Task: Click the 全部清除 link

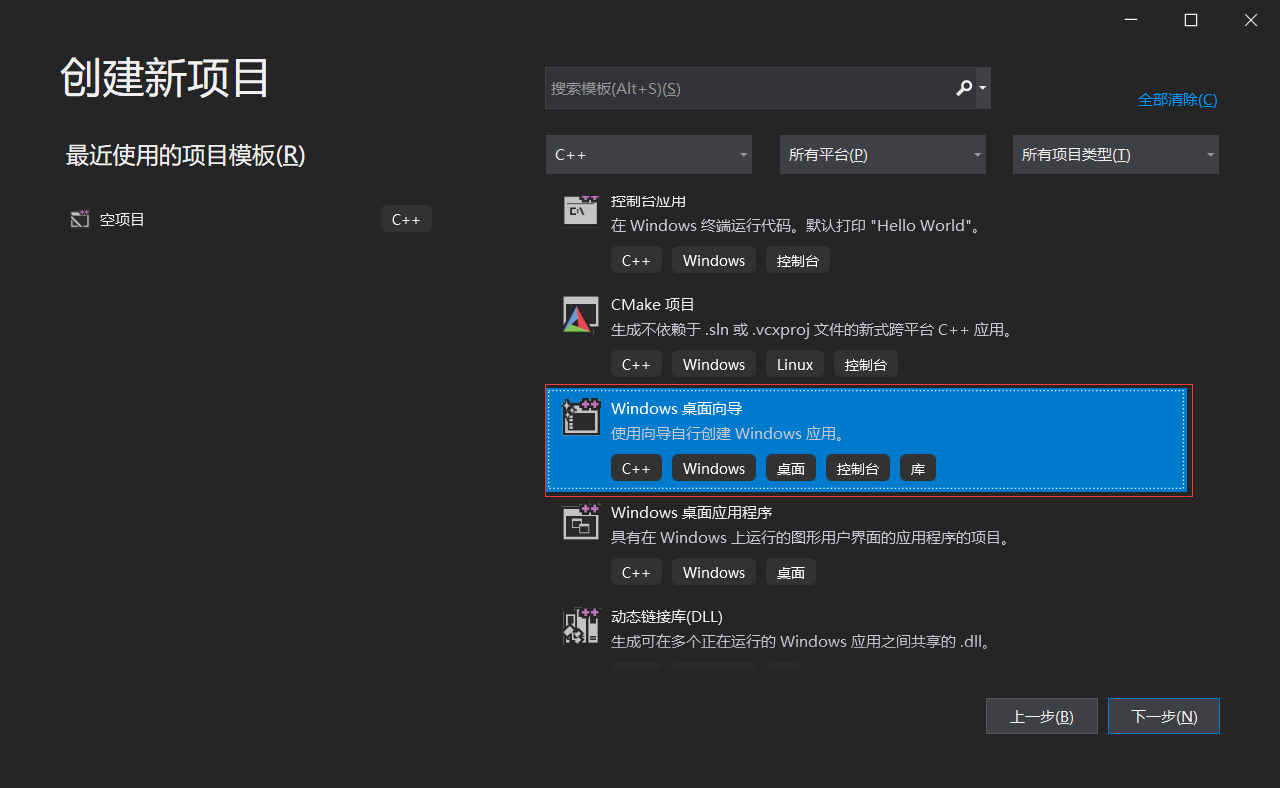Action: (x=1177, y=99)
